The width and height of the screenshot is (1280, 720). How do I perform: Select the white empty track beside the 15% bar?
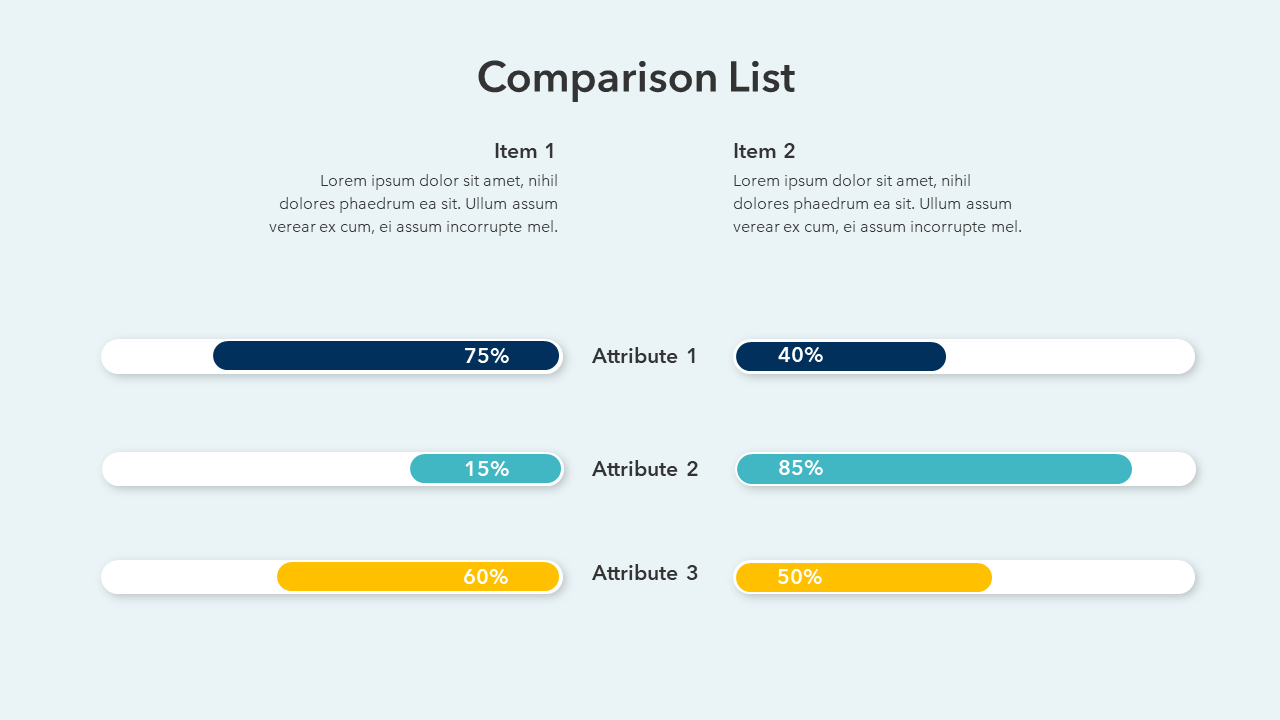255,469
